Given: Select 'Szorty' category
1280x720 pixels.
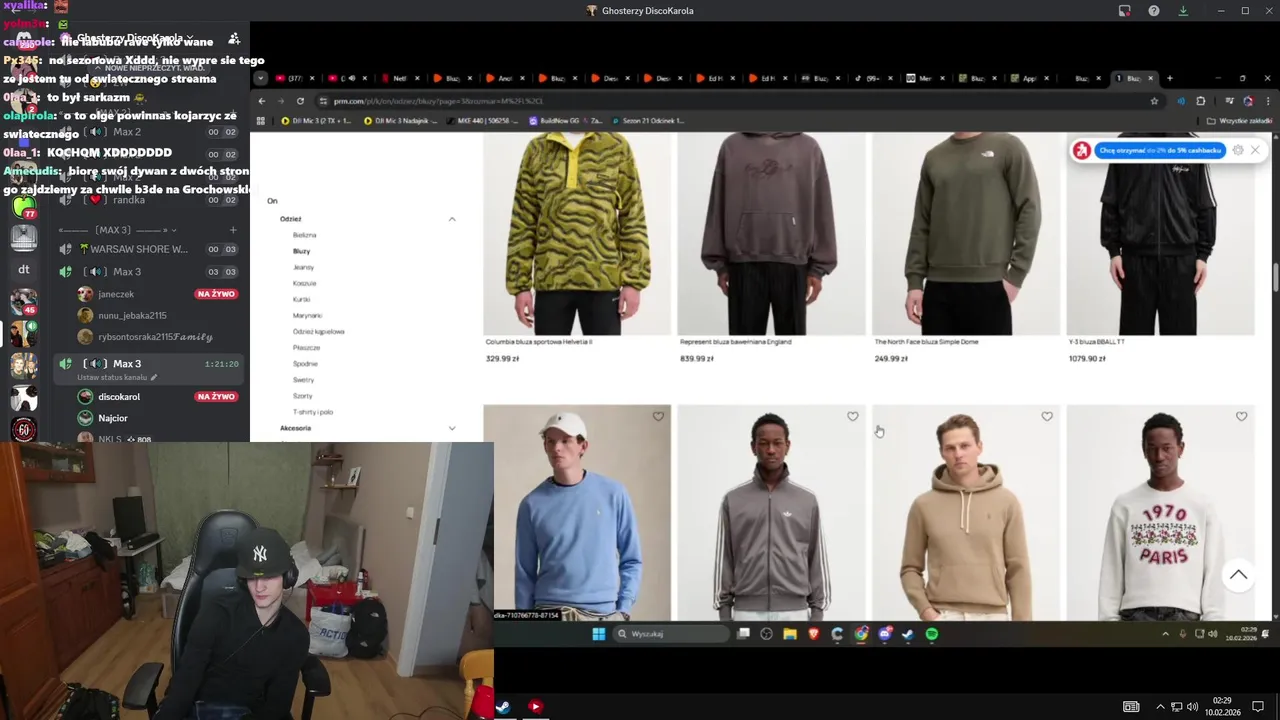Looking at the screenshot, I should coord(302,396).
